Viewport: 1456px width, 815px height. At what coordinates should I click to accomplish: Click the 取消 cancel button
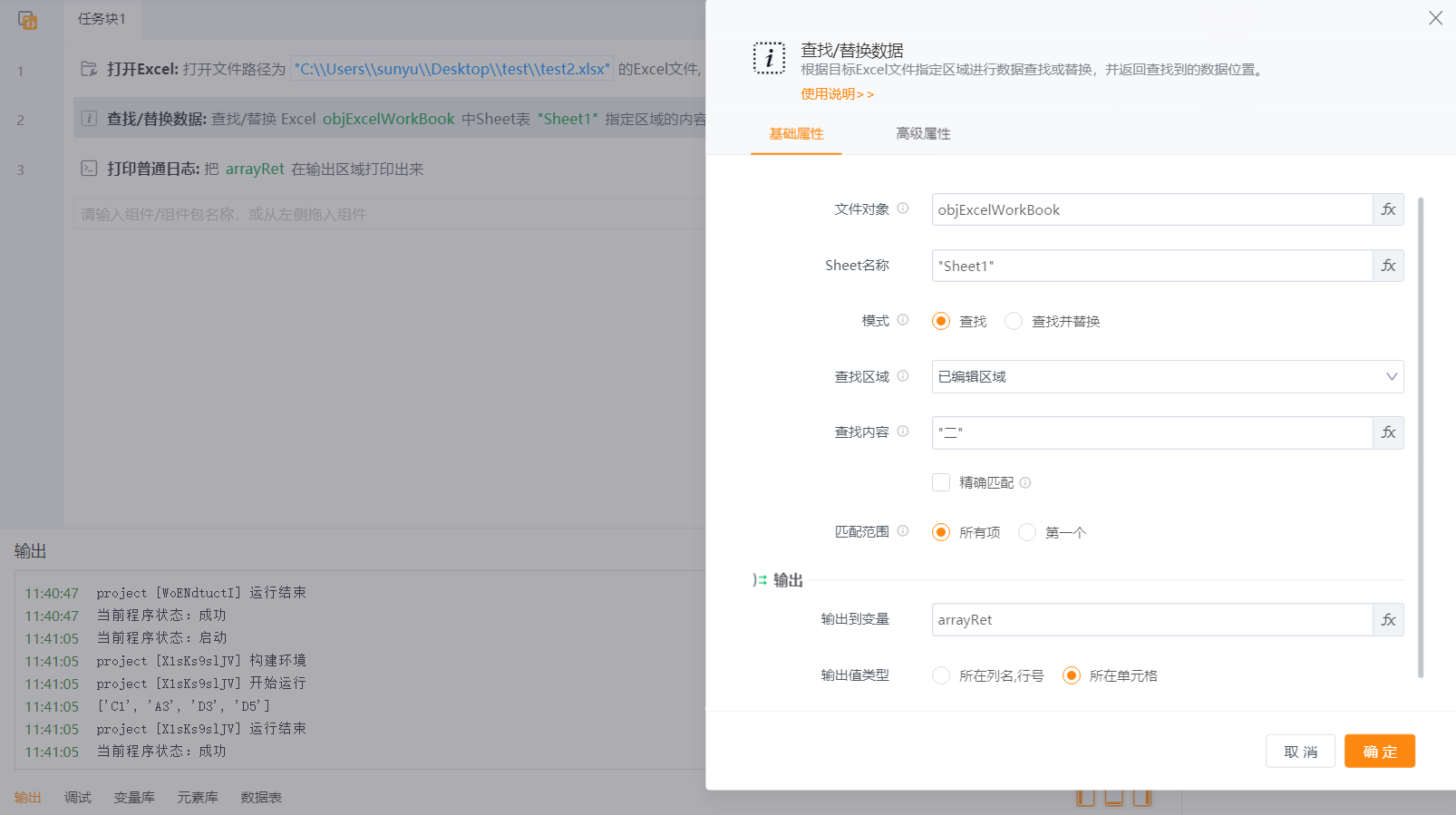pyautogui.click(x=1300, y=752)
